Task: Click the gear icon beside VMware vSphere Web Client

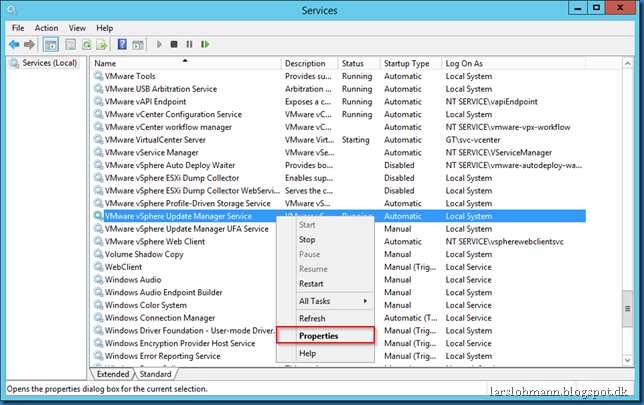Action: pos(98,242)
